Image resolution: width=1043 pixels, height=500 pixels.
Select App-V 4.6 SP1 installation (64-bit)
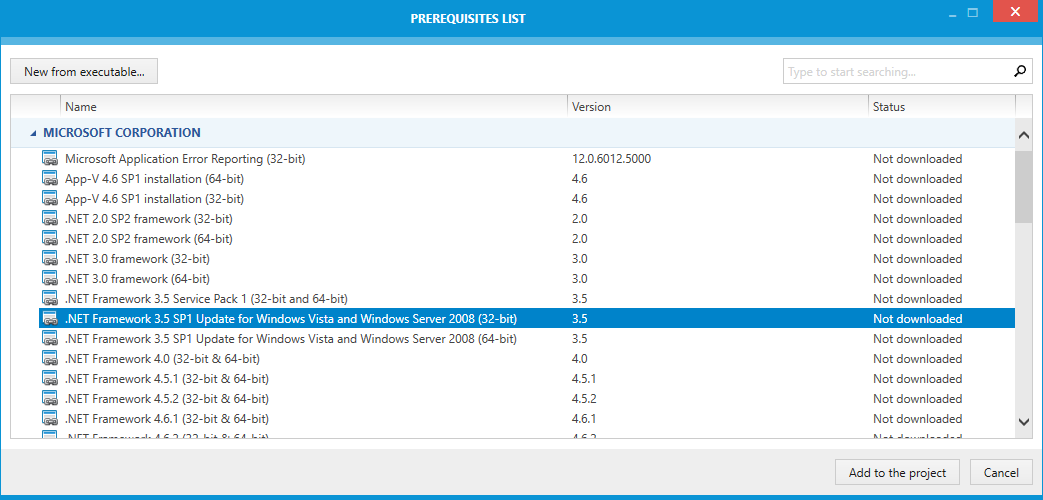(154, 179)
